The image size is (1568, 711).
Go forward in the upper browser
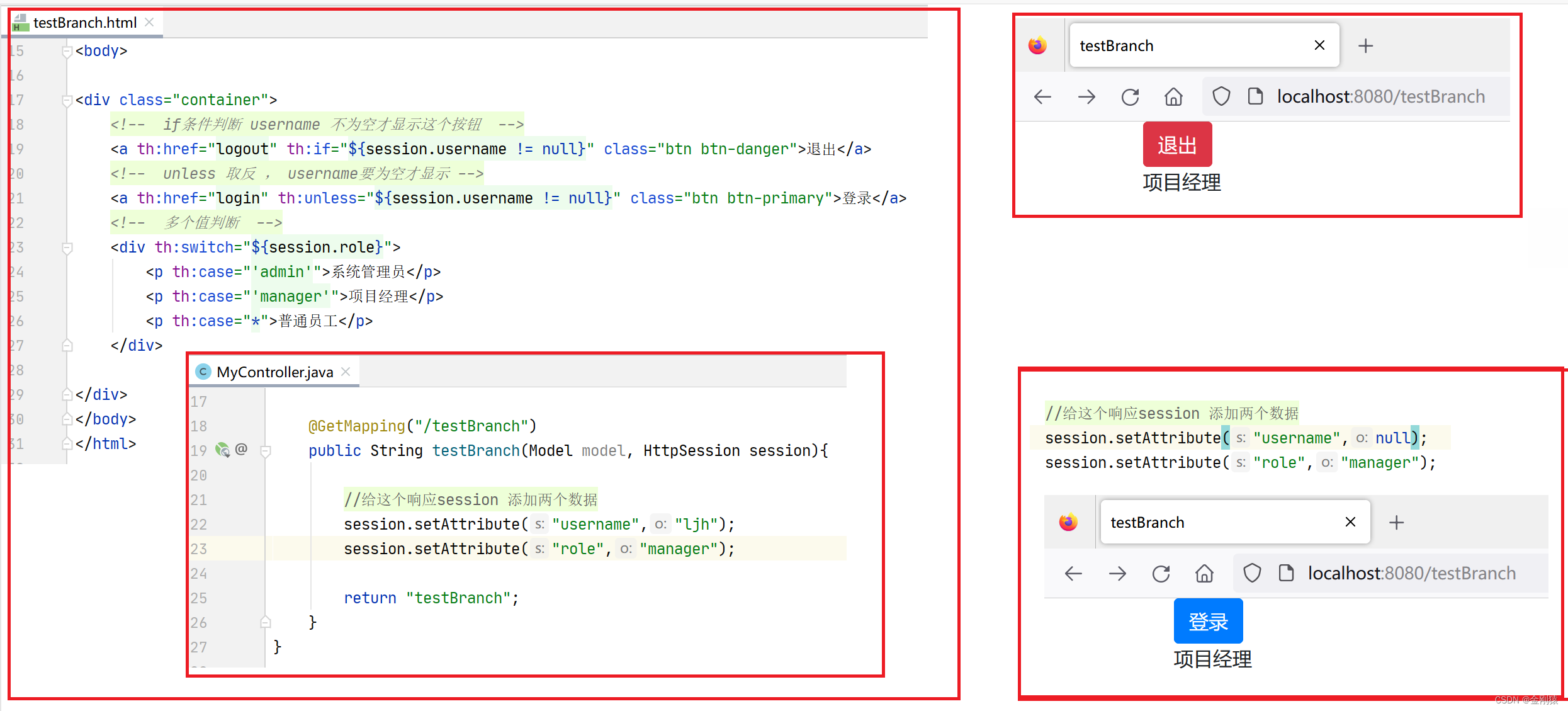pos(1086,97)
